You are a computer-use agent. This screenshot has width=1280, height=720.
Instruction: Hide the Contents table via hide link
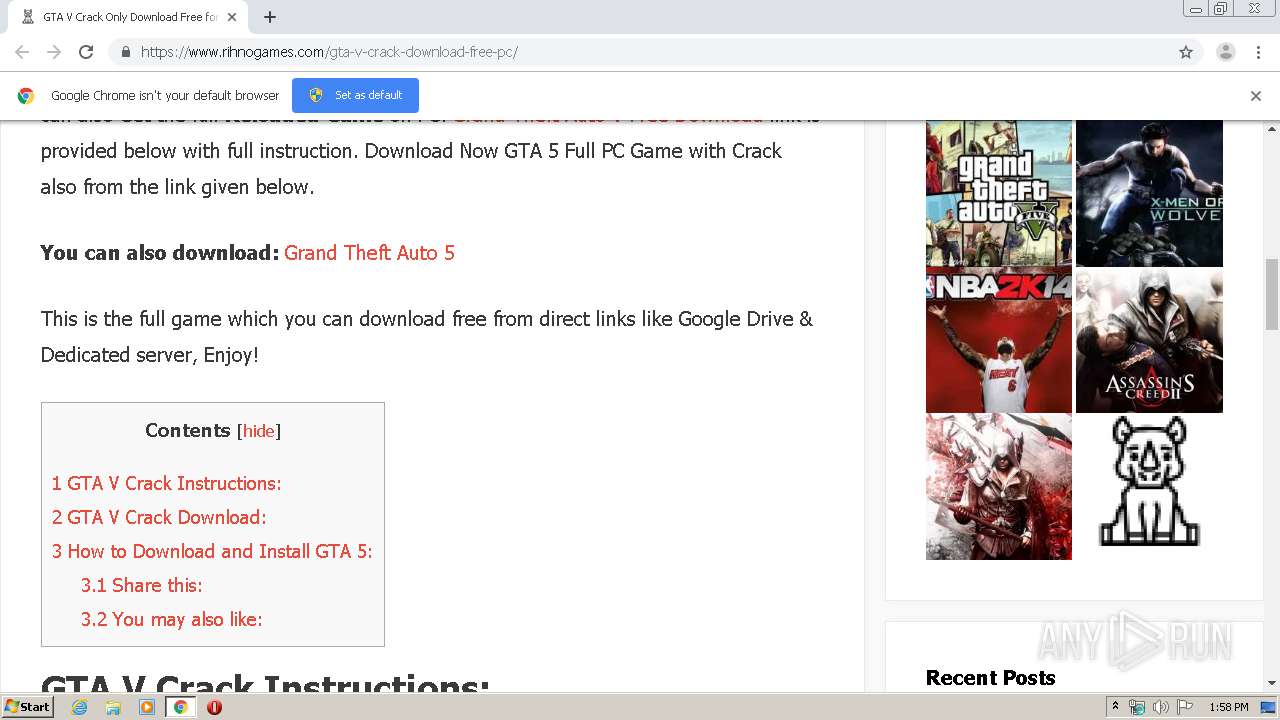258,431
